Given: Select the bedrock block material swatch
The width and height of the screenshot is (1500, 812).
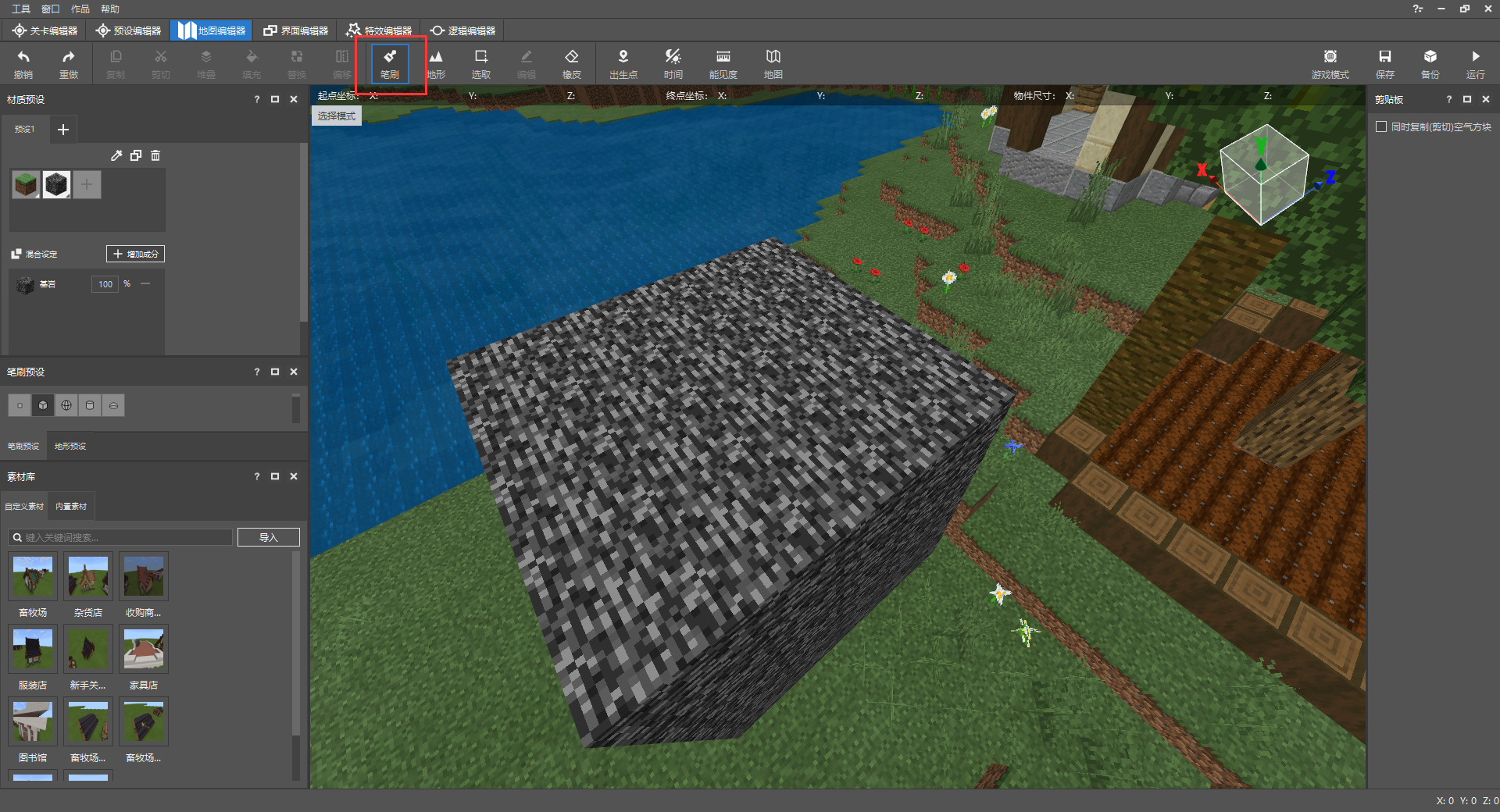Looking at the screenshot, I should pyautogui.click(x=56, y=185).
